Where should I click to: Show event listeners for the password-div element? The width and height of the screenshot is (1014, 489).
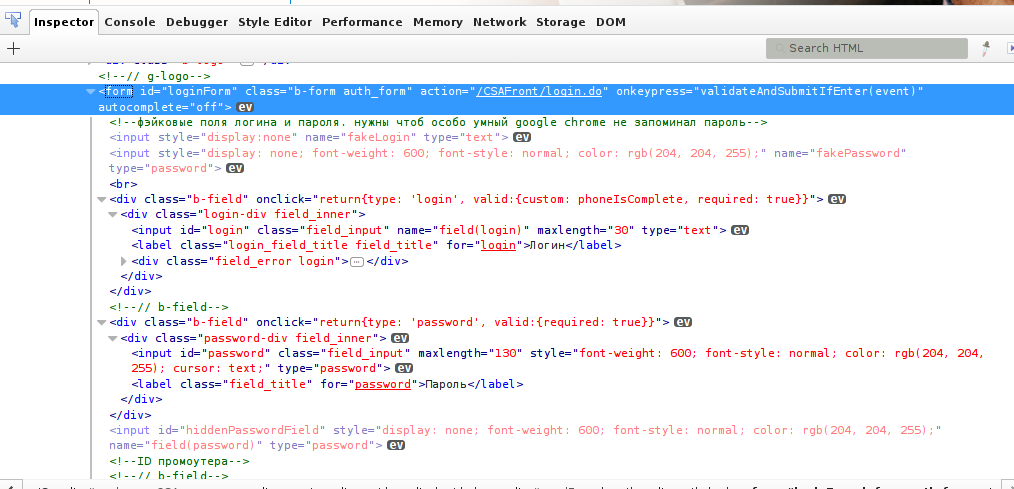[400, 338]
